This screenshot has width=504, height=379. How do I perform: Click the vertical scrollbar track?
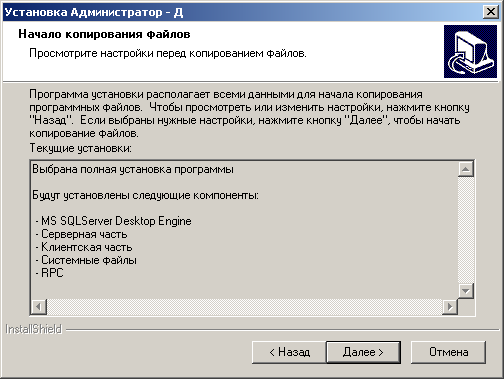click(x=465, y=230)
